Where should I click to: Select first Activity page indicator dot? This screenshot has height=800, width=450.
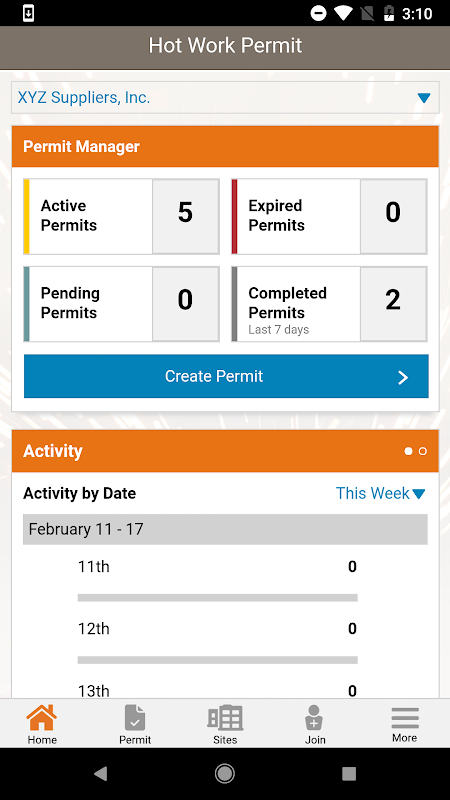[x=408, y=451]
